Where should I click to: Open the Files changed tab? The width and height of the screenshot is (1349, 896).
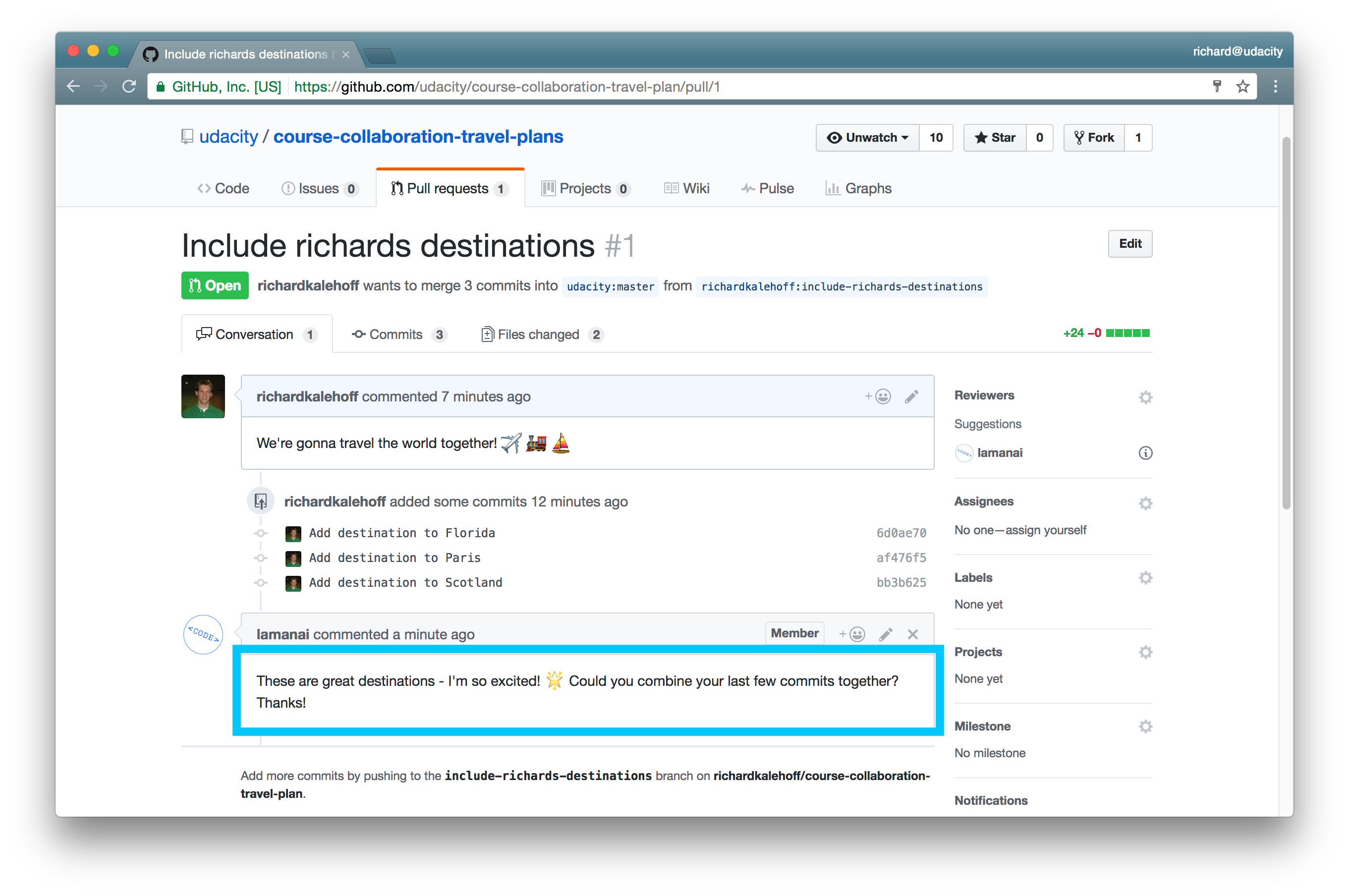click(x=539, y=335)
